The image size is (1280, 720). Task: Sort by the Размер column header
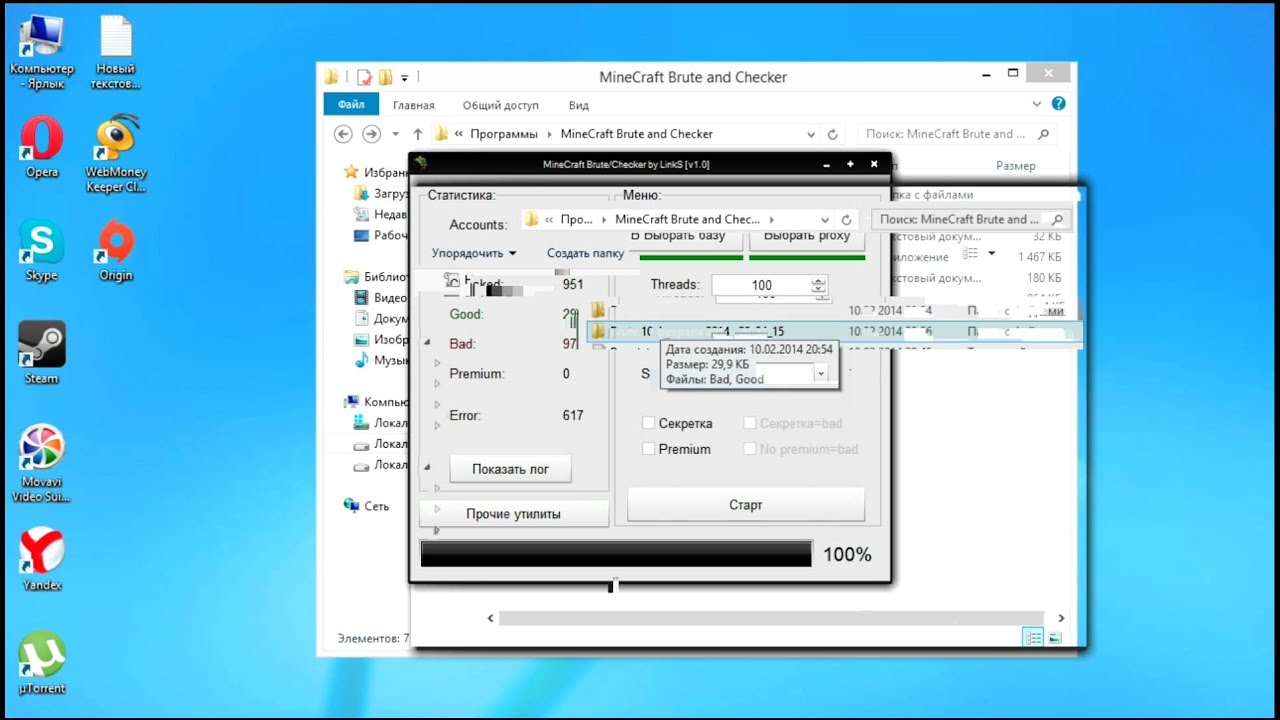click(1016, 165)
